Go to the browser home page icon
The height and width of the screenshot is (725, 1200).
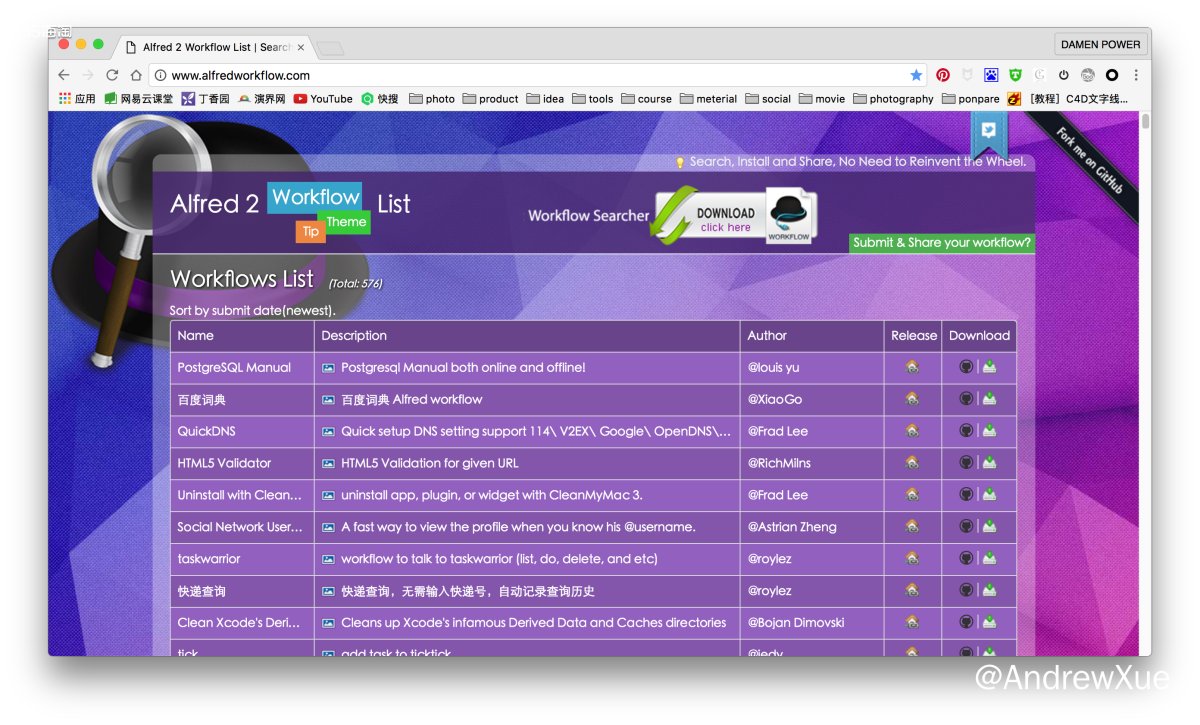(x=136, y=75)
